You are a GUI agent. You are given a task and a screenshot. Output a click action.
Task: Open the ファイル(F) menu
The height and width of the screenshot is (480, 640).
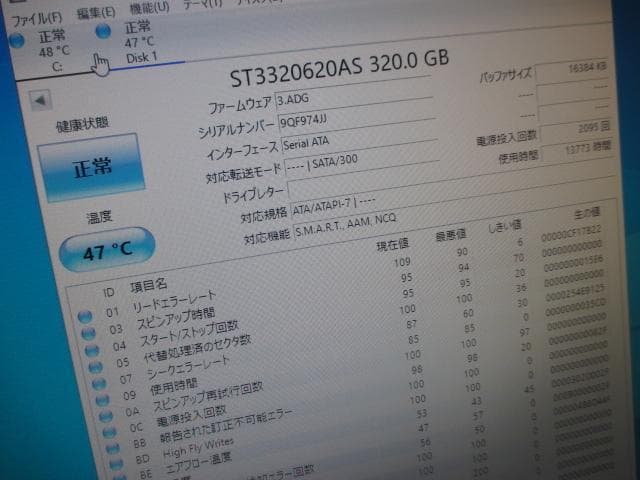tap(37, 18)
